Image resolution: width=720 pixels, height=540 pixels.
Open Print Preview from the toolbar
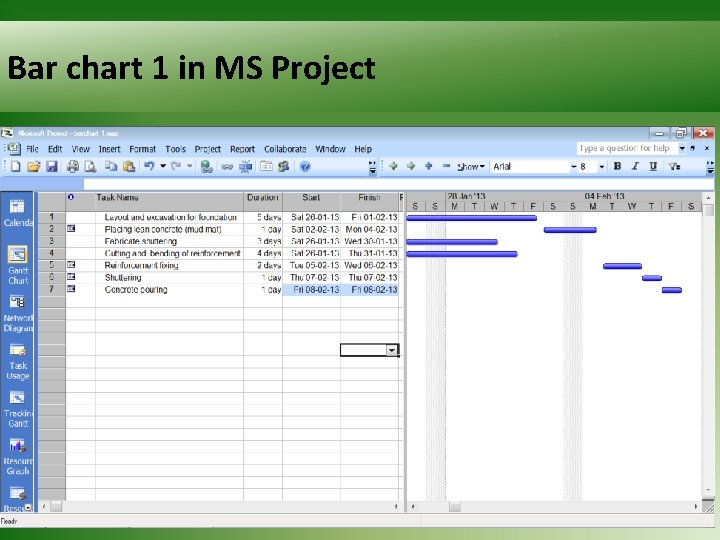point(90,166)
